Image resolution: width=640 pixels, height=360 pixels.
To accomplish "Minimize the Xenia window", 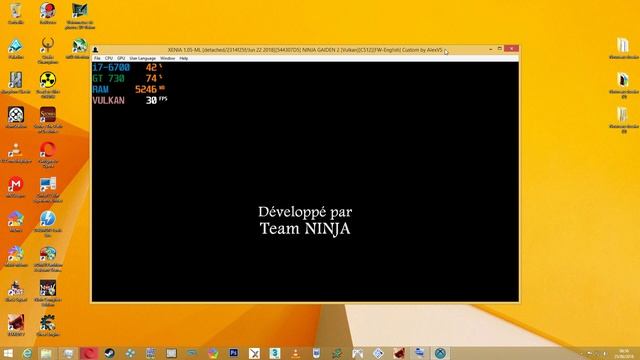I will click(x=491, y=49).
